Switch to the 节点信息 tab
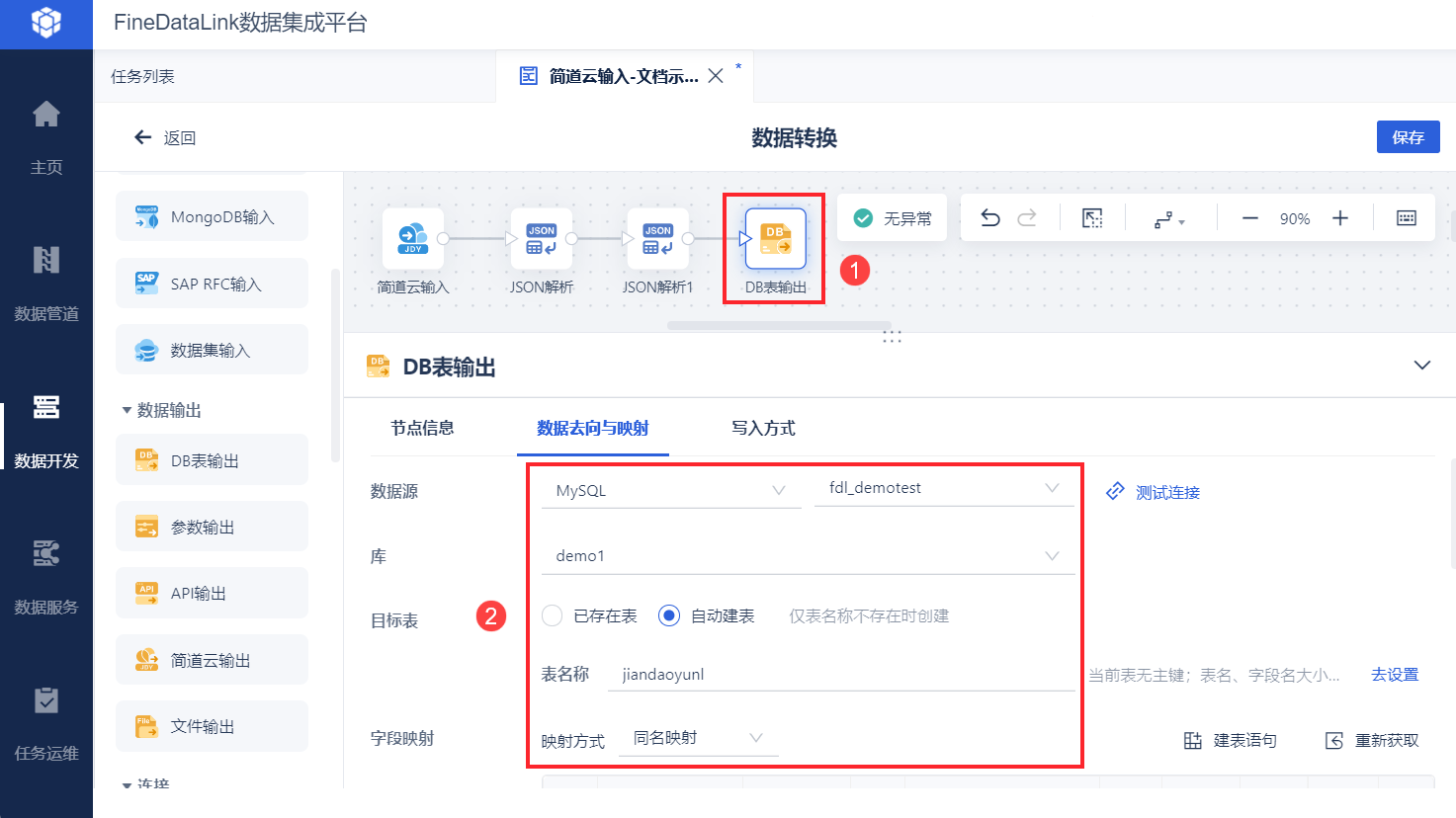 point(422,428)
